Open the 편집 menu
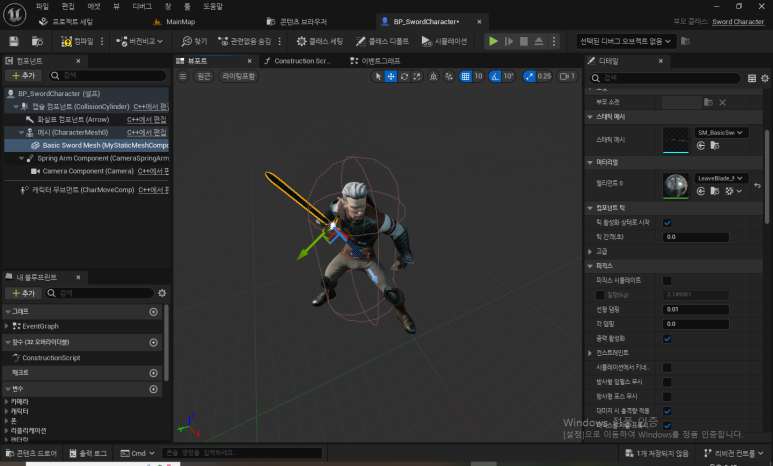773x466 pixels. coord(68,6)
